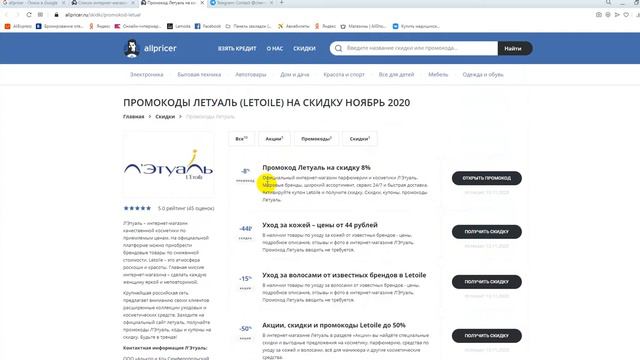Open the Бытовая техника category
Viewport: 640px width, 360px height.
[199, 75]
